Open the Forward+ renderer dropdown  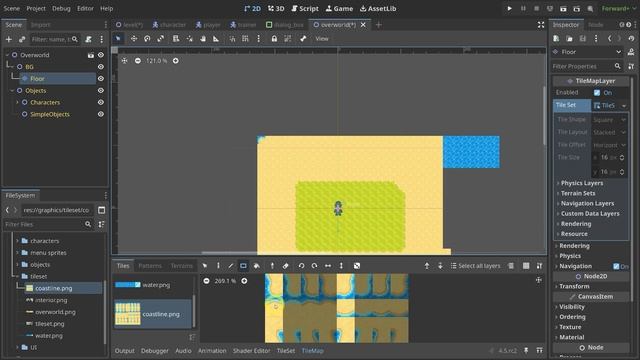tap(619, 8)
